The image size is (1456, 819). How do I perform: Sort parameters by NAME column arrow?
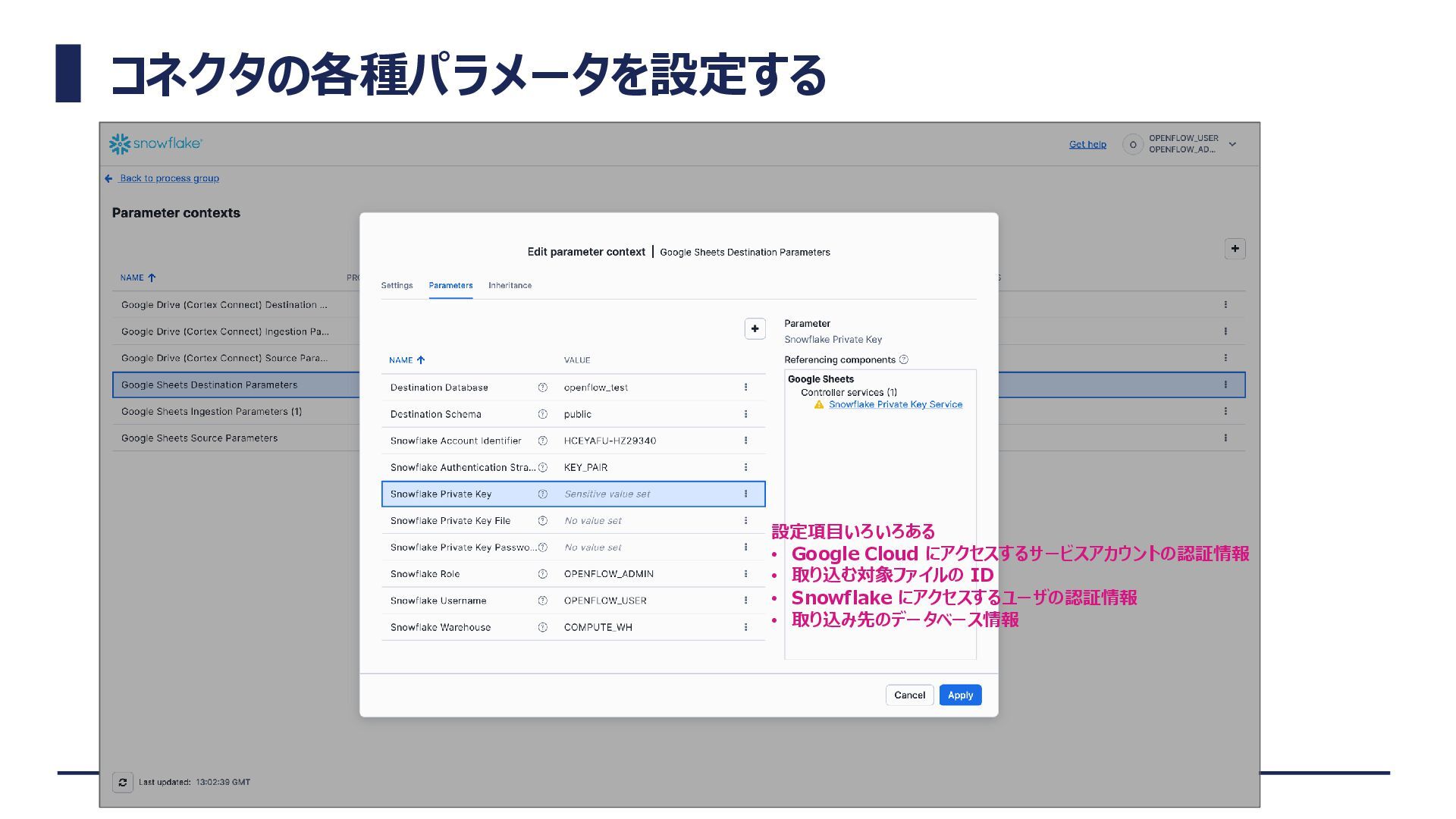[x=421, y=360]
